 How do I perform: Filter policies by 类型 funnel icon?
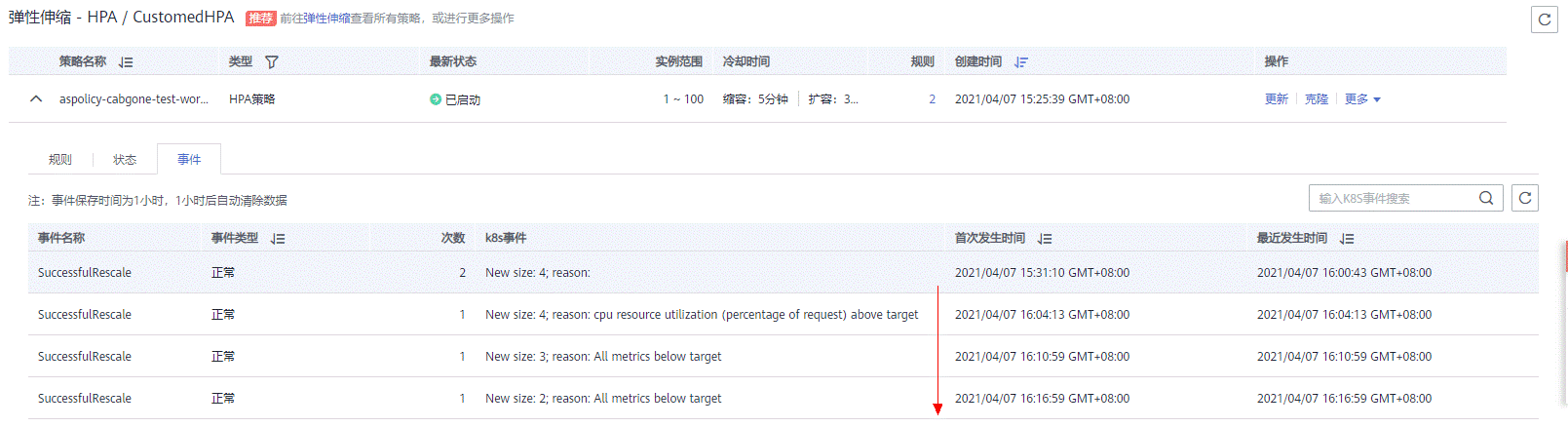[272, 62]
